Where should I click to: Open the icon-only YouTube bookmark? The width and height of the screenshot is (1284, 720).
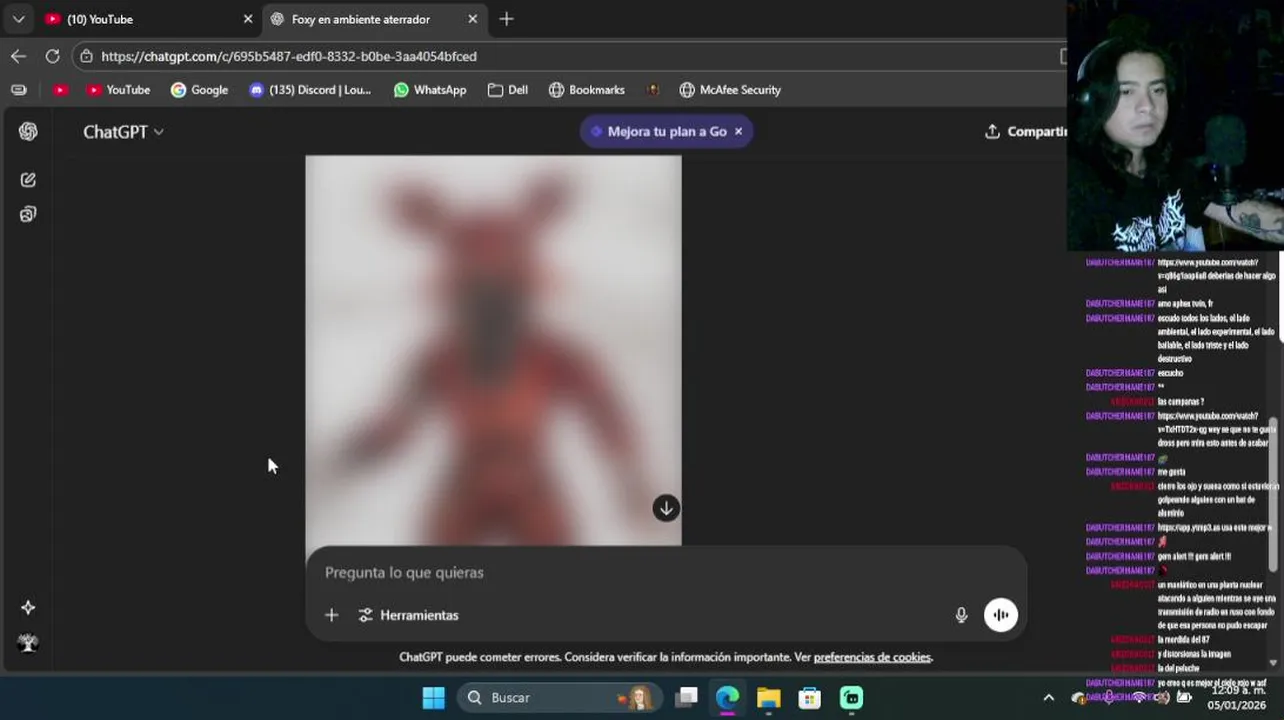pyautogui.click(x=61, y=90)
